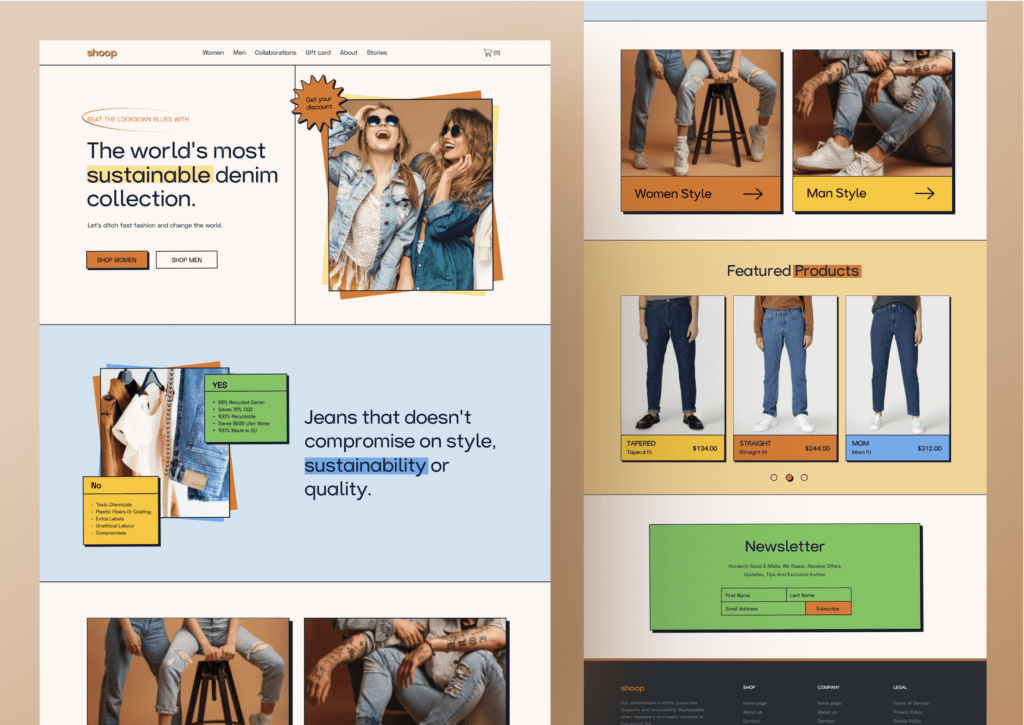
Task: Open the STRAIGHT jeans product image
Action: pyautogui.click(x=785, y=366)
